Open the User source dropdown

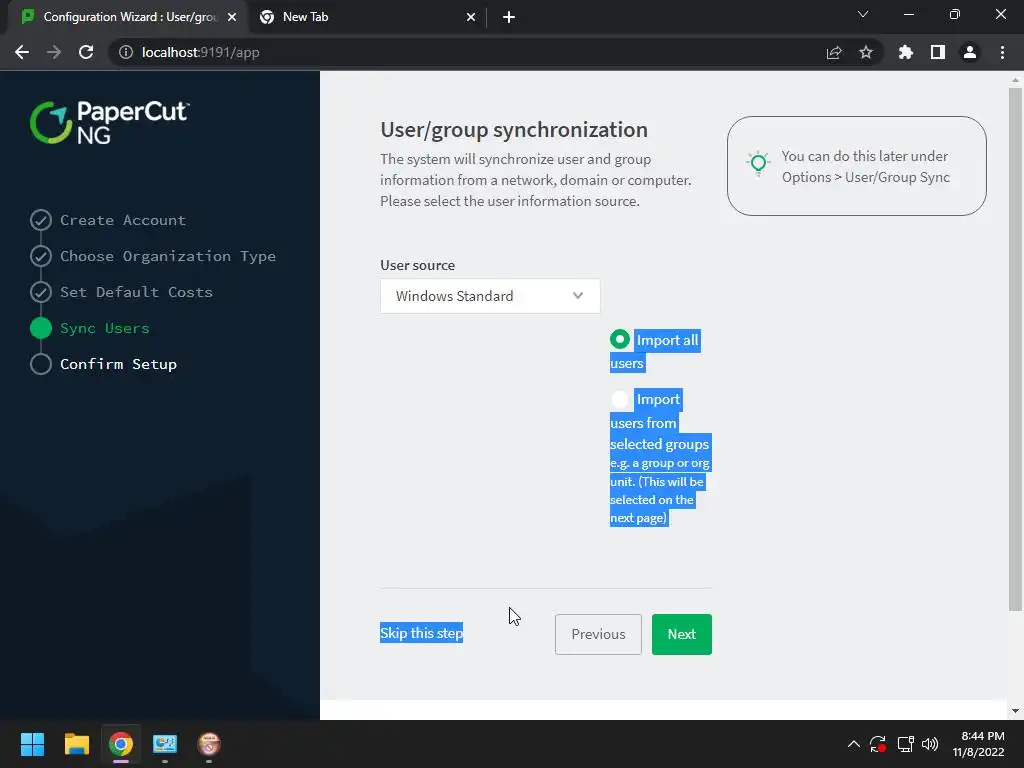[x=490, y=296]
